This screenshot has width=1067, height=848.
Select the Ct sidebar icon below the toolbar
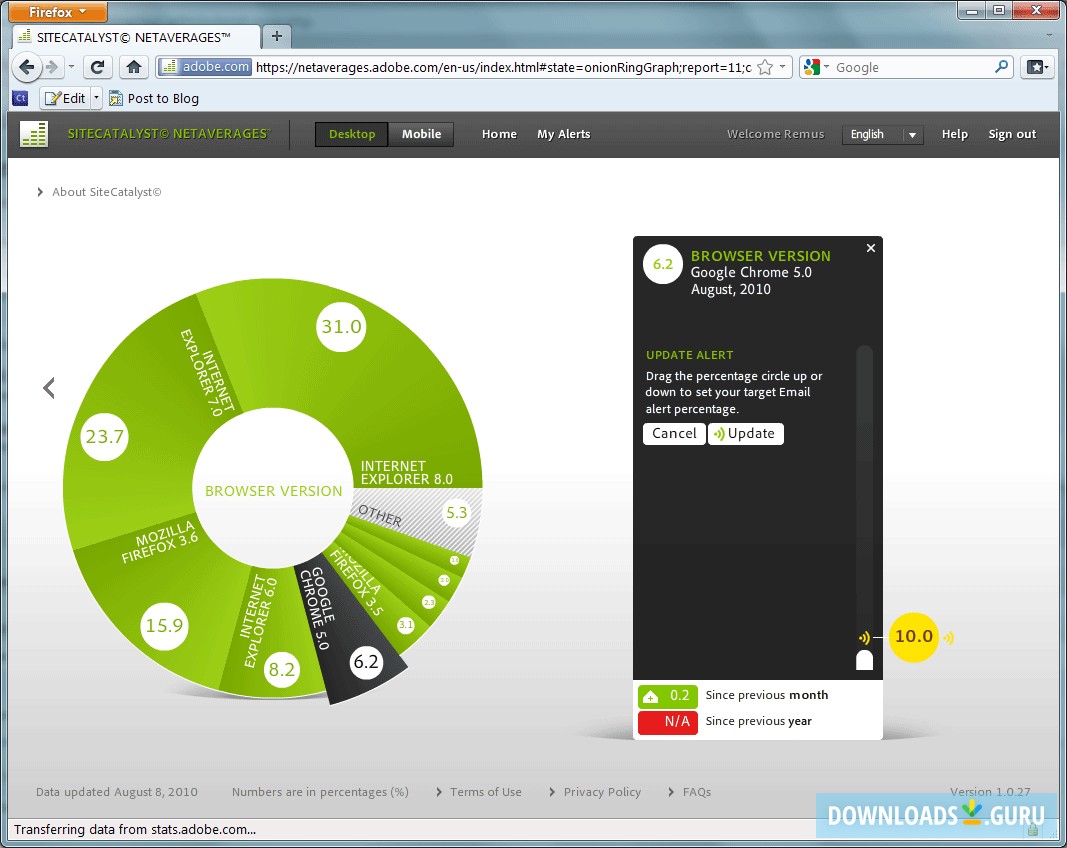click(20, 98)
